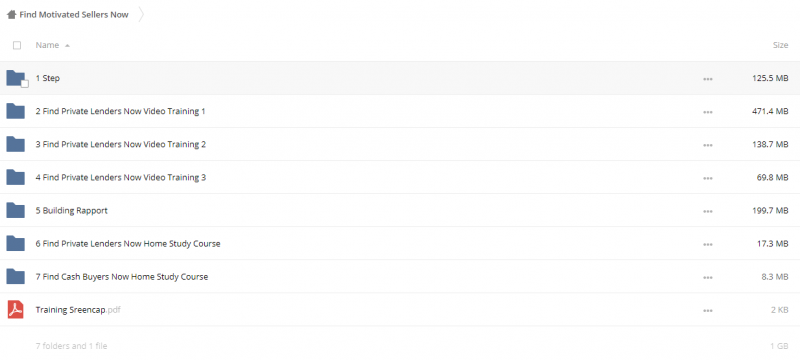Click the folder icon for 5 Building Rapport
The image size is (800, 360).
pyautogui.click(x=15, y=211)
